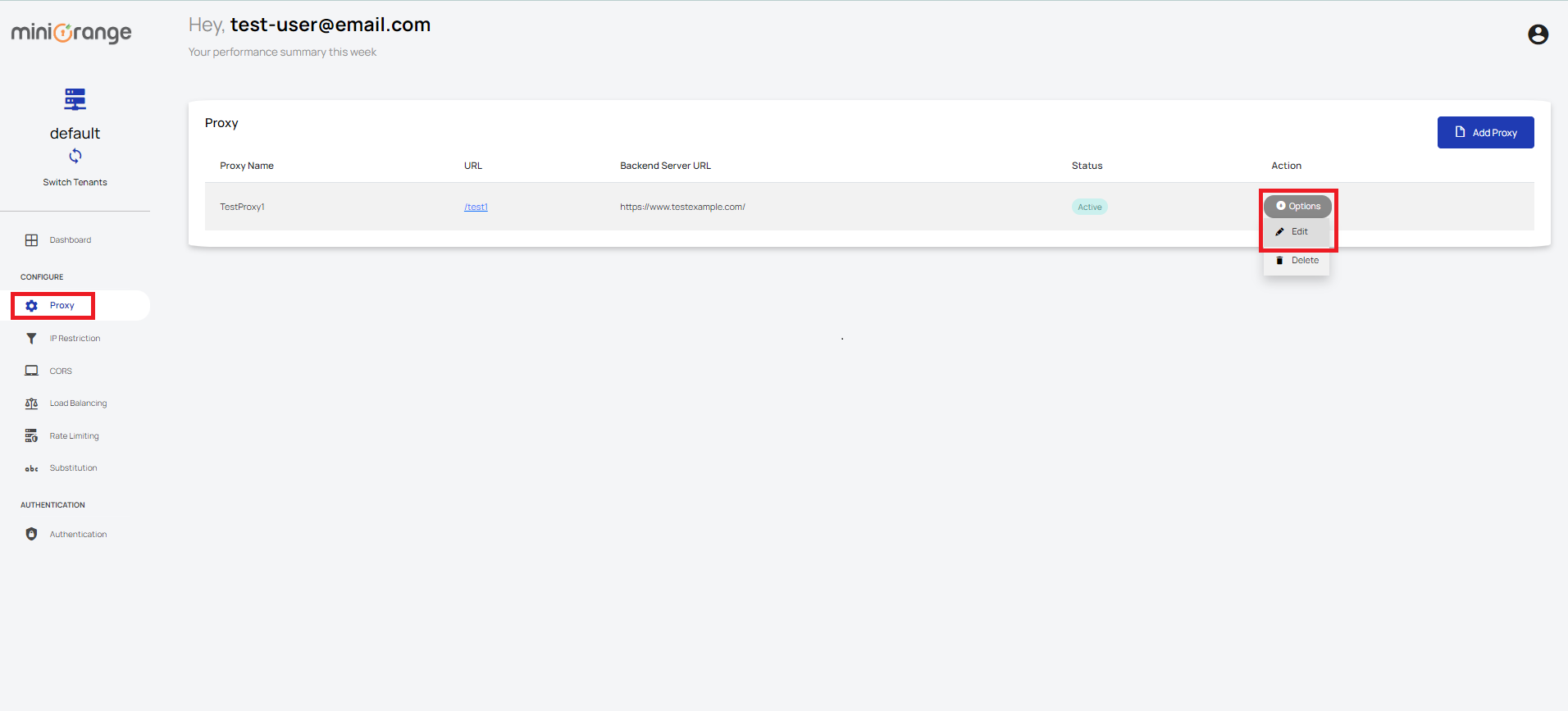
Task: Open the Substitution page
Action: [73, 468]
